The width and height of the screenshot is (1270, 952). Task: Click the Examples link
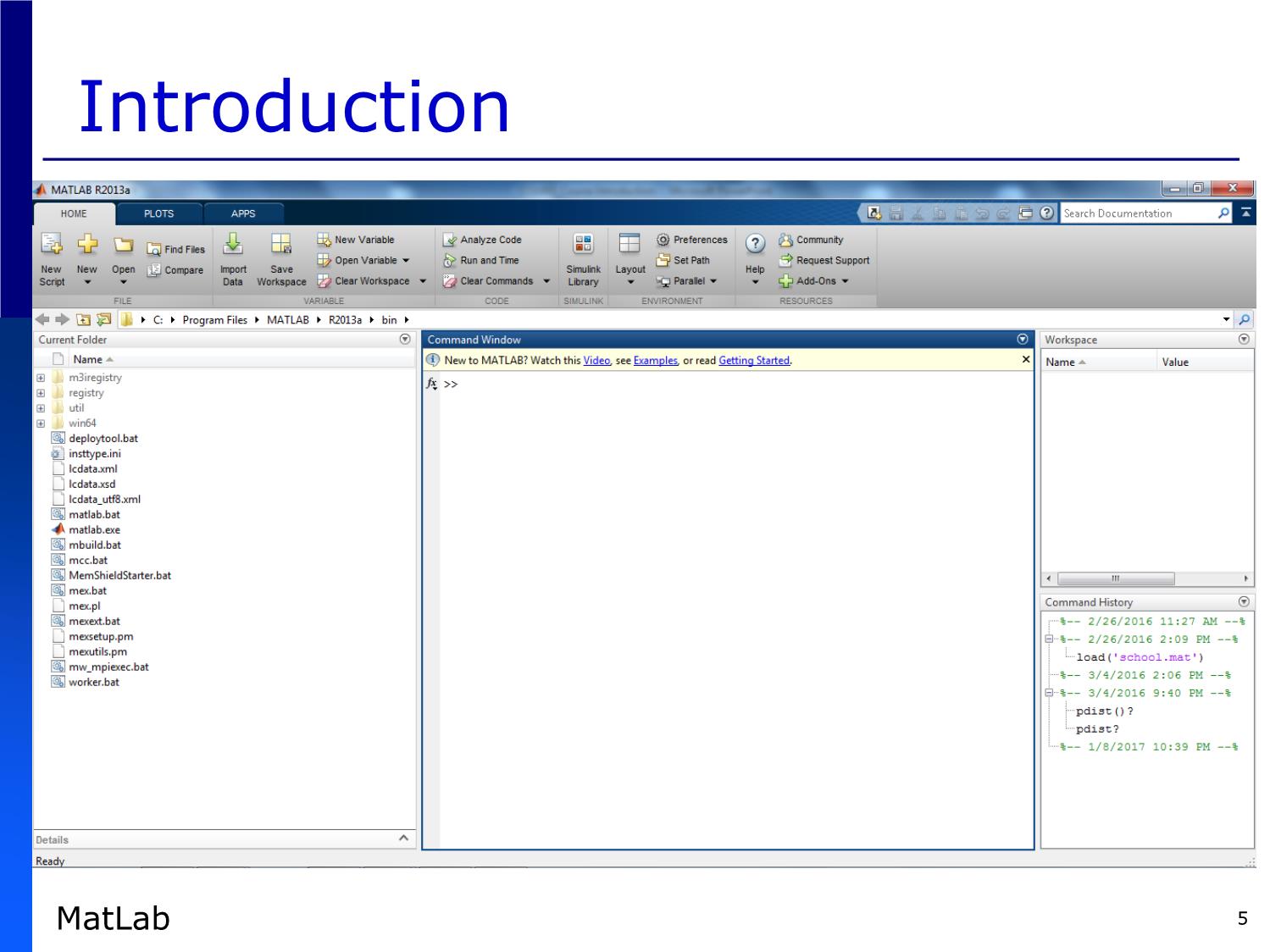(656, 360)
